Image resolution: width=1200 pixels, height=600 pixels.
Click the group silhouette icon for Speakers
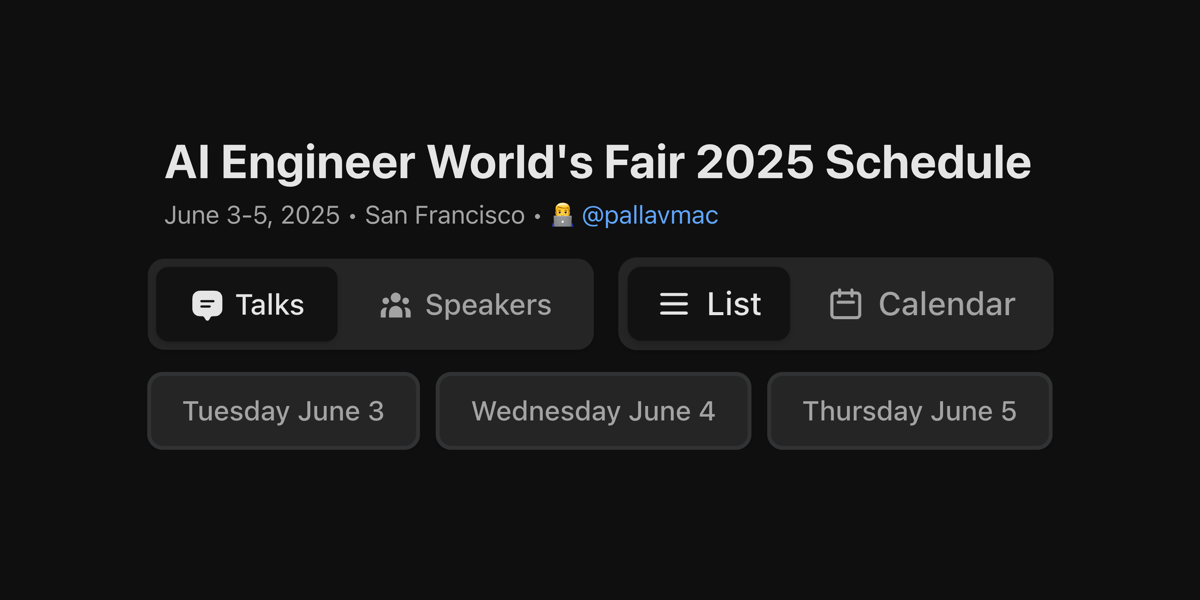(395, 305)
